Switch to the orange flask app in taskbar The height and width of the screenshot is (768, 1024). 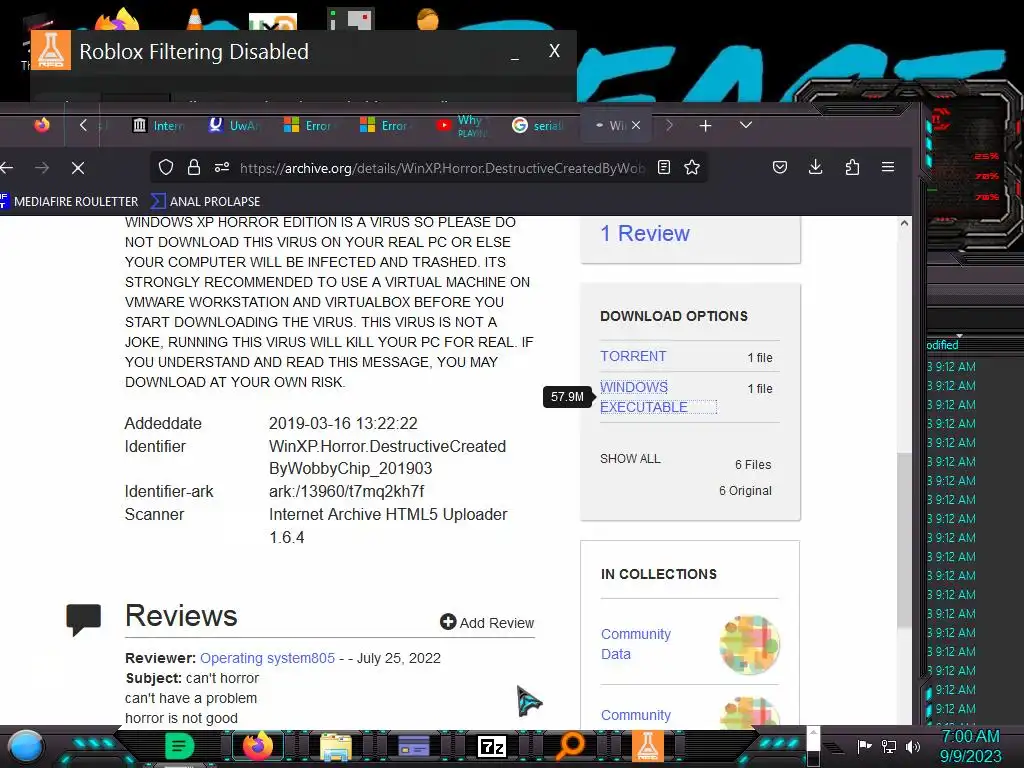point(648,746)
